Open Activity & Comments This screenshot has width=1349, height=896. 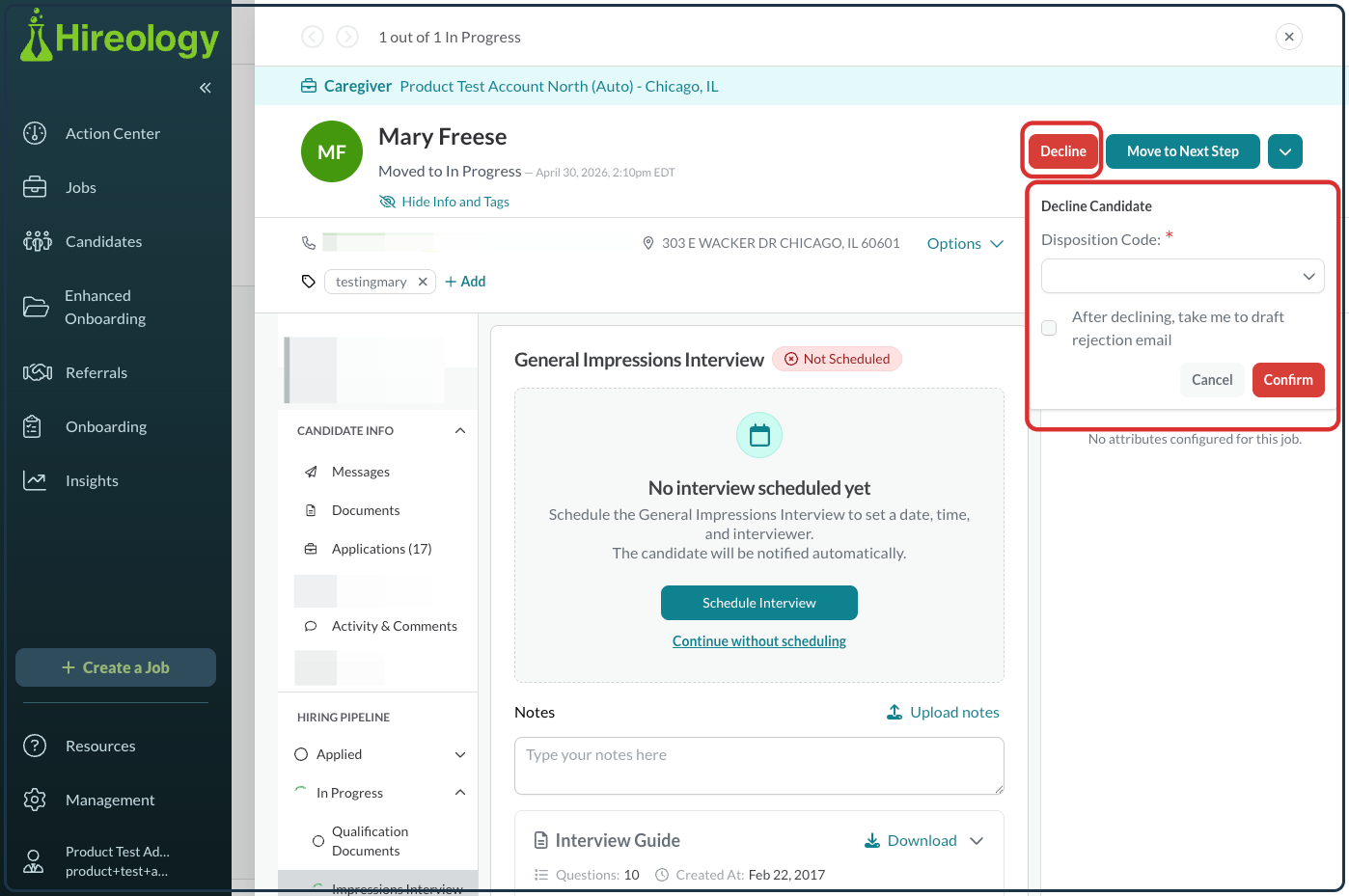tap(395, 626)
